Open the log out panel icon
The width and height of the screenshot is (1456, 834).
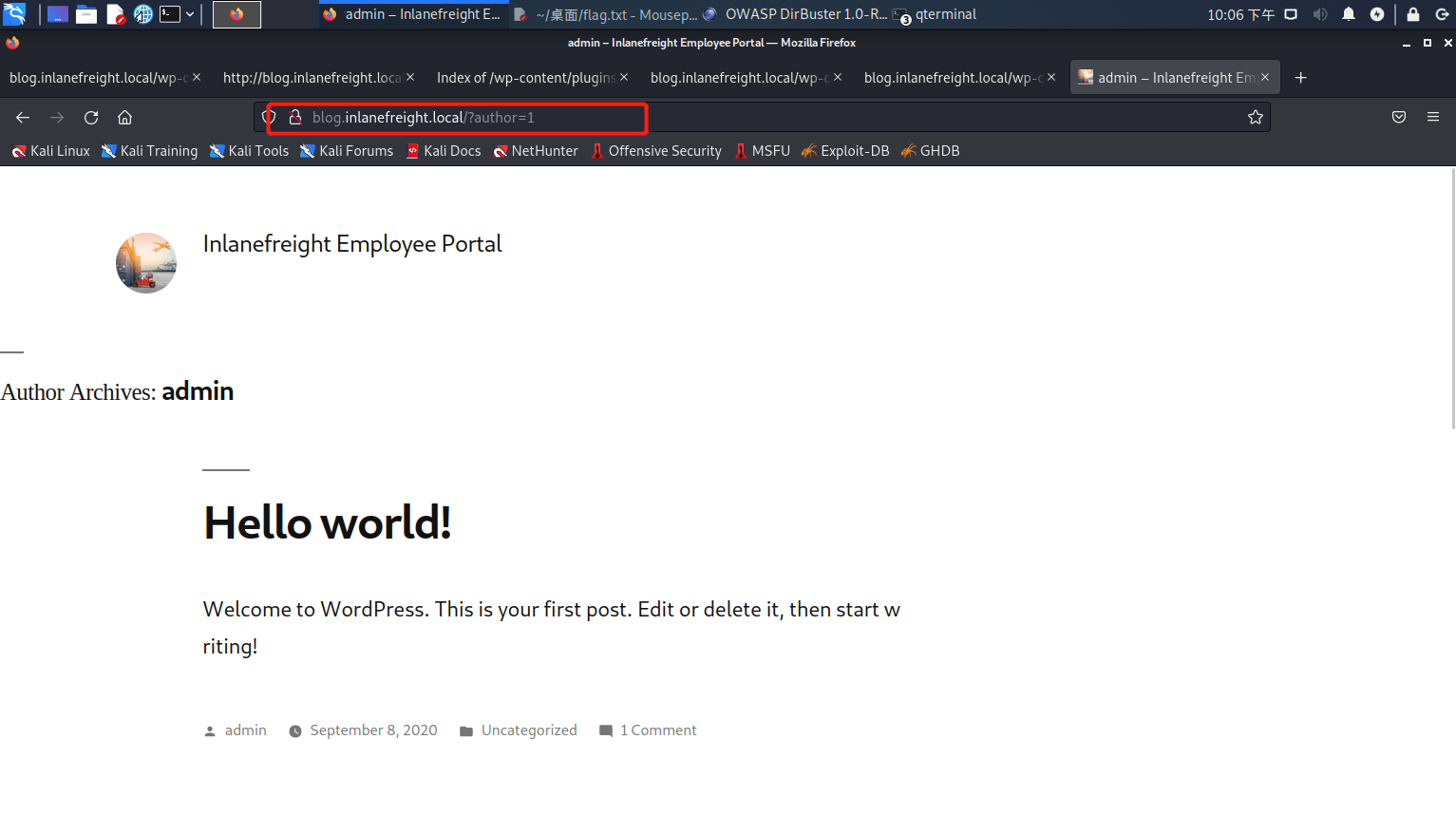coord(1442,14)
